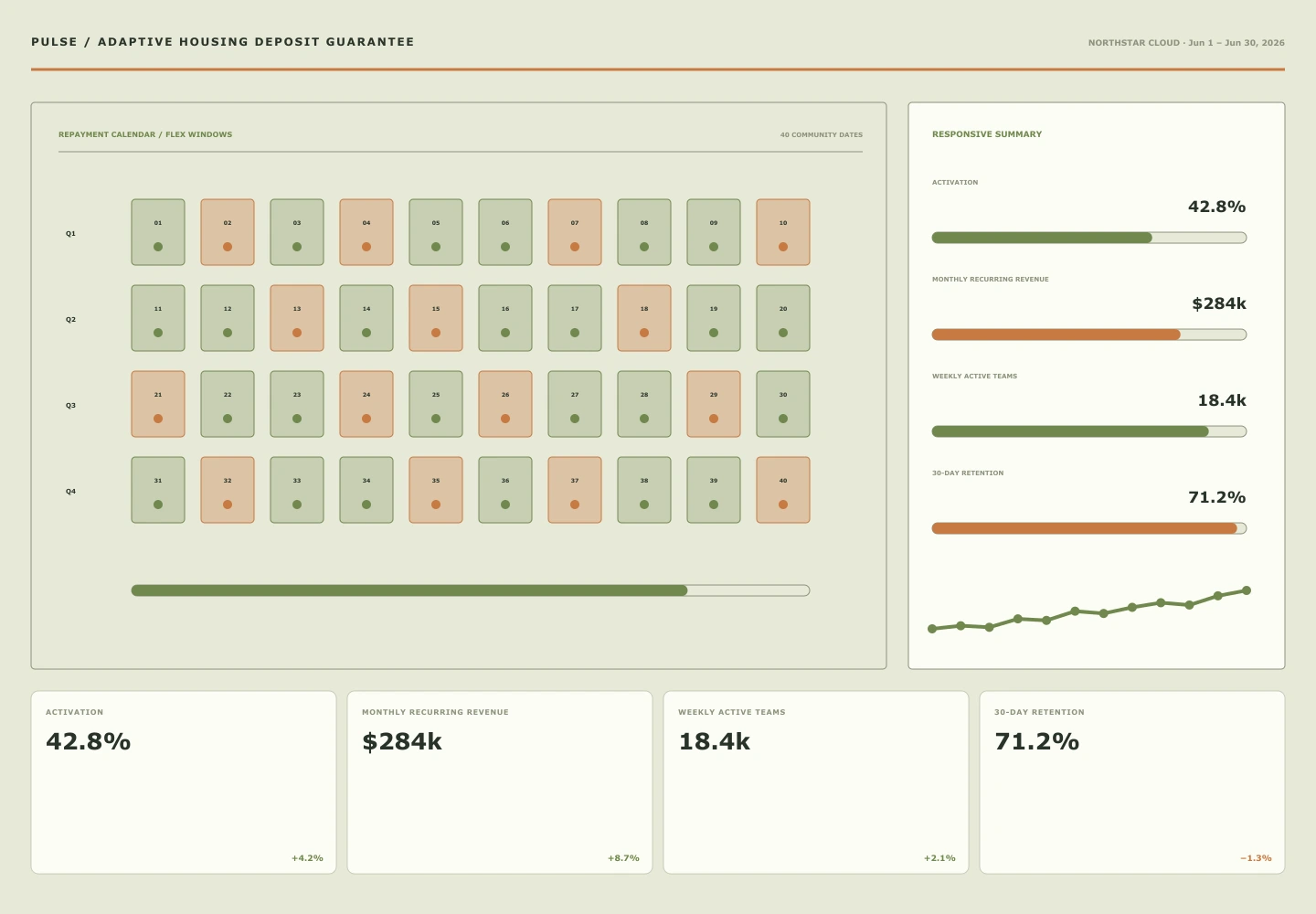Screen dimensions: 1316x914
Task: Open the revenue card showing +8.7%
Action: pos(500,782)
